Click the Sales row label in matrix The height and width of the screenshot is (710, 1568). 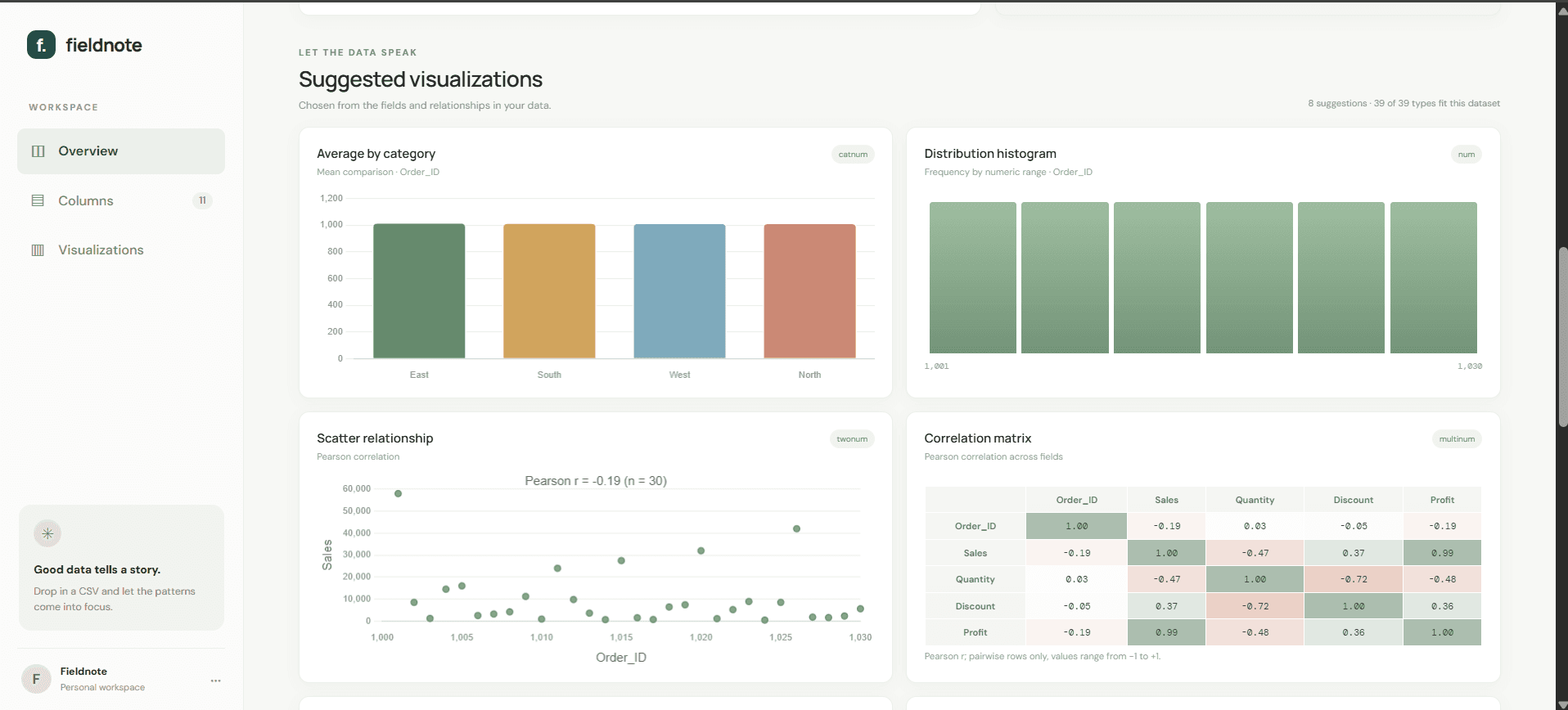tap(975, 553)
